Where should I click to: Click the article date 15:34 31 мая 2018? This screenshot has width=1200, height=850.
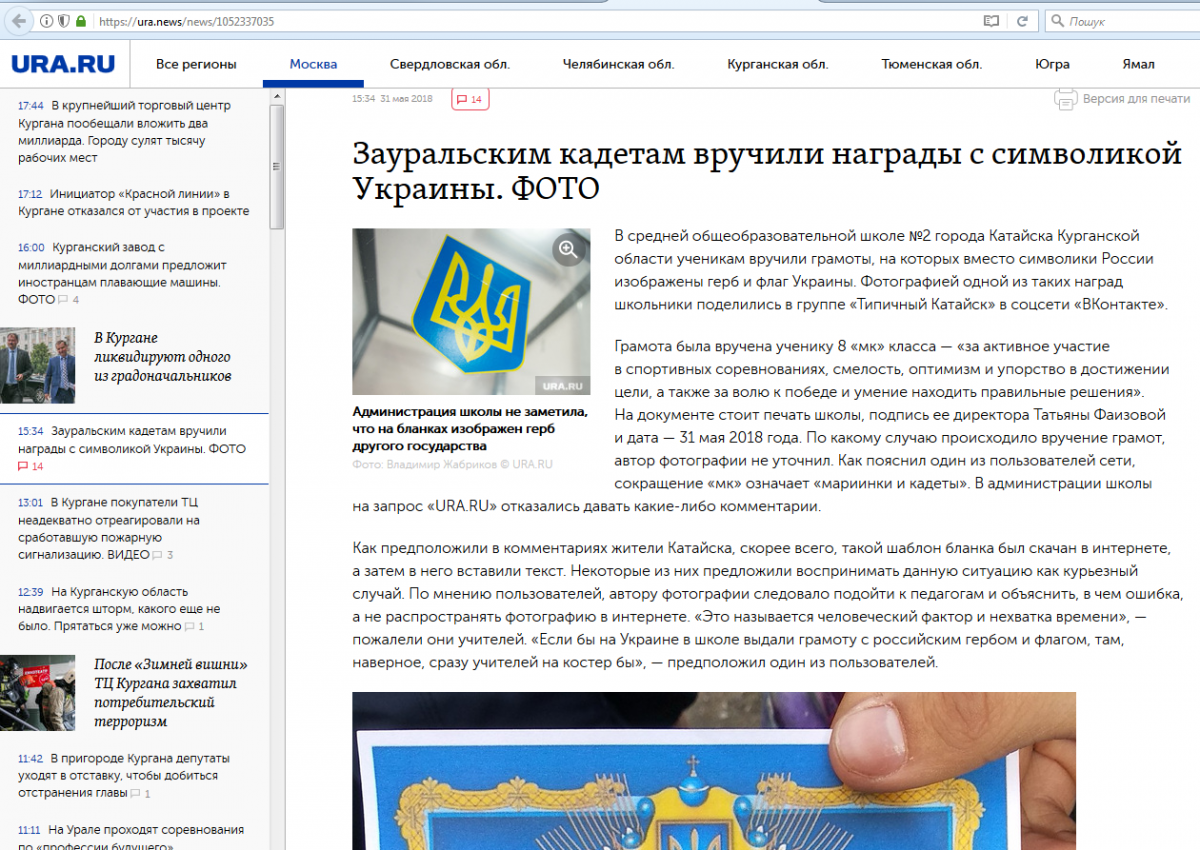coord(392,99)
